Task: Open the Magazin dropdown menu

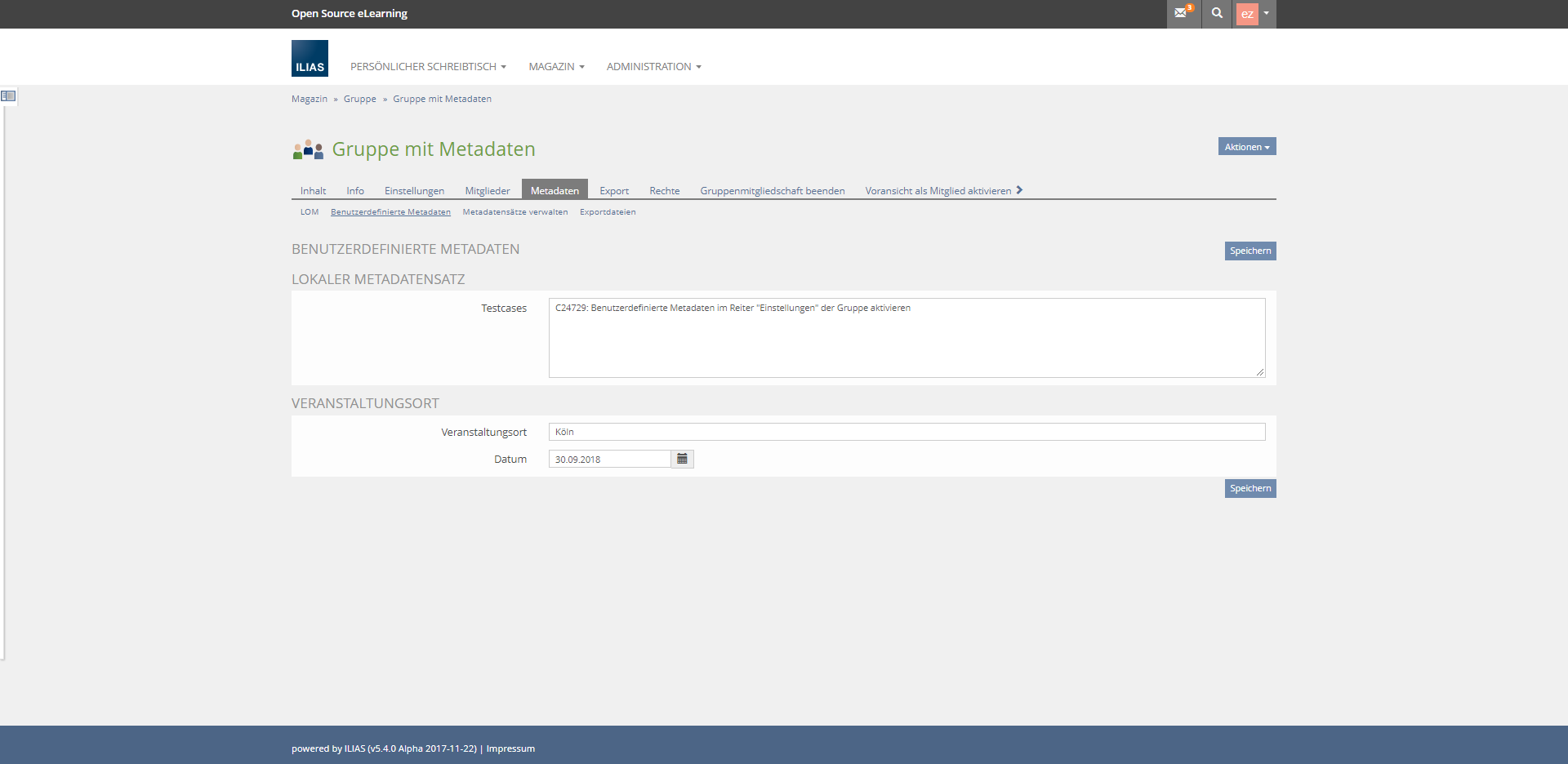Action: coord(556,67)
